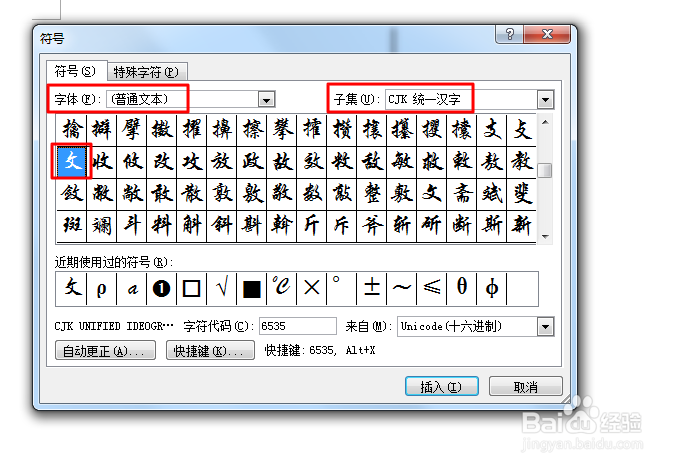
Task: Click the symbol grid scrollbar up arrow
Action: tap(545, 122)
